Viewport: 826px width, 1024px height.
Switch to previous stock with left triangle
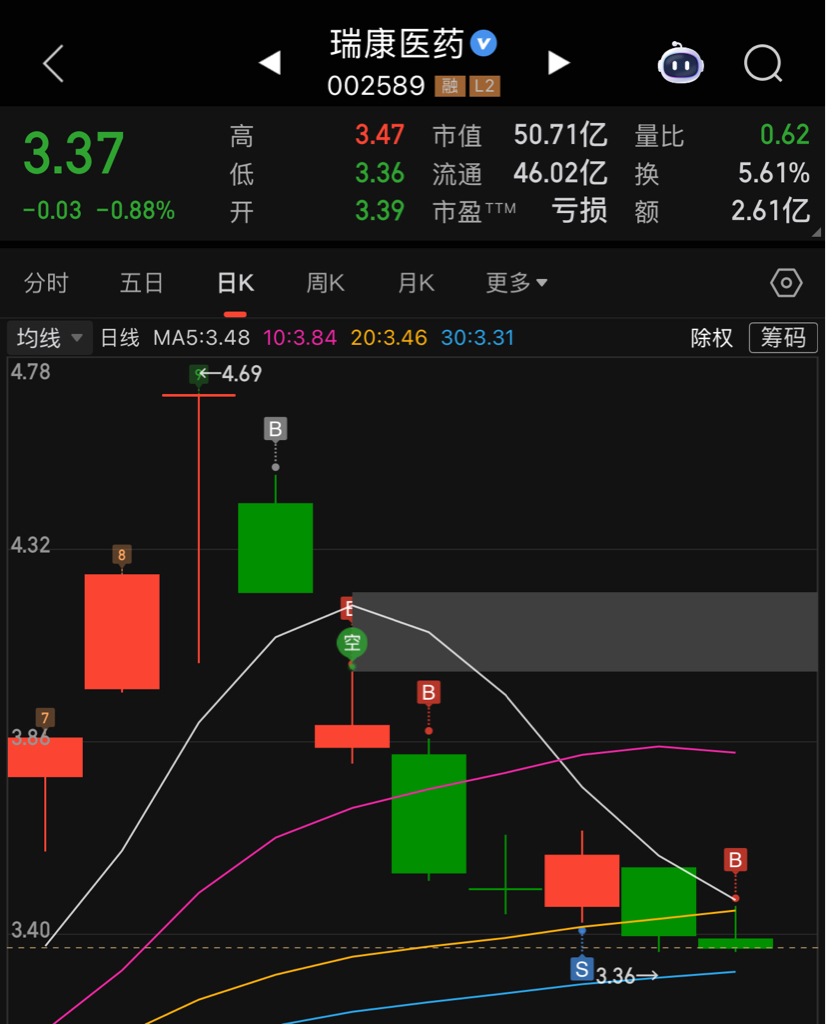point(270,63)
